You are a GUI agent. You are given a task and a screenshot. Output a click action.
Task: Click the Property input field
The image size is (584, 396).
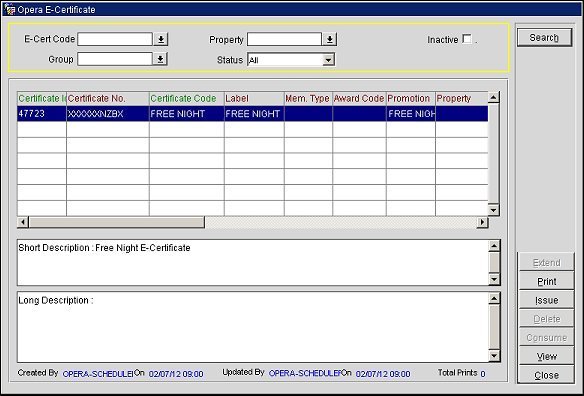284,39
